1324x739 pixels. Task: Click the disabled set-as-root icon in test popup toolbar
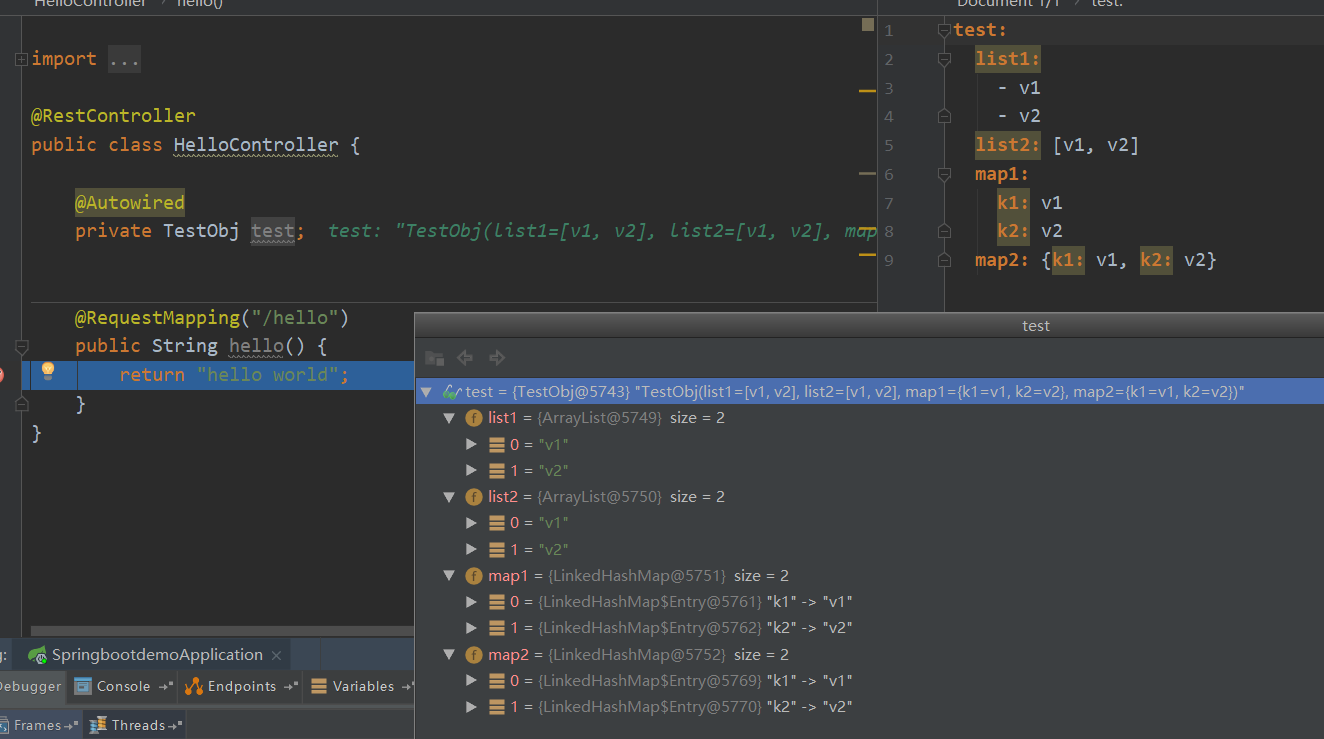[x=434, y=358]
